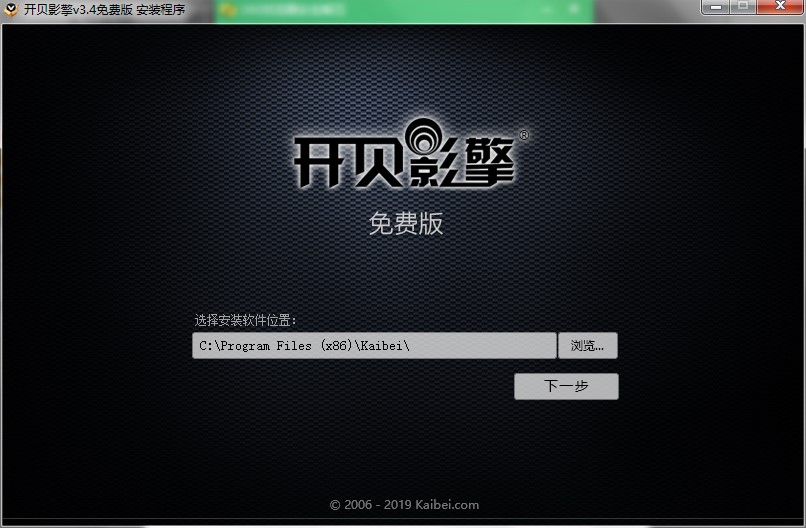
Task: Click the installer icon in title bar
Action: pos(11,9)
